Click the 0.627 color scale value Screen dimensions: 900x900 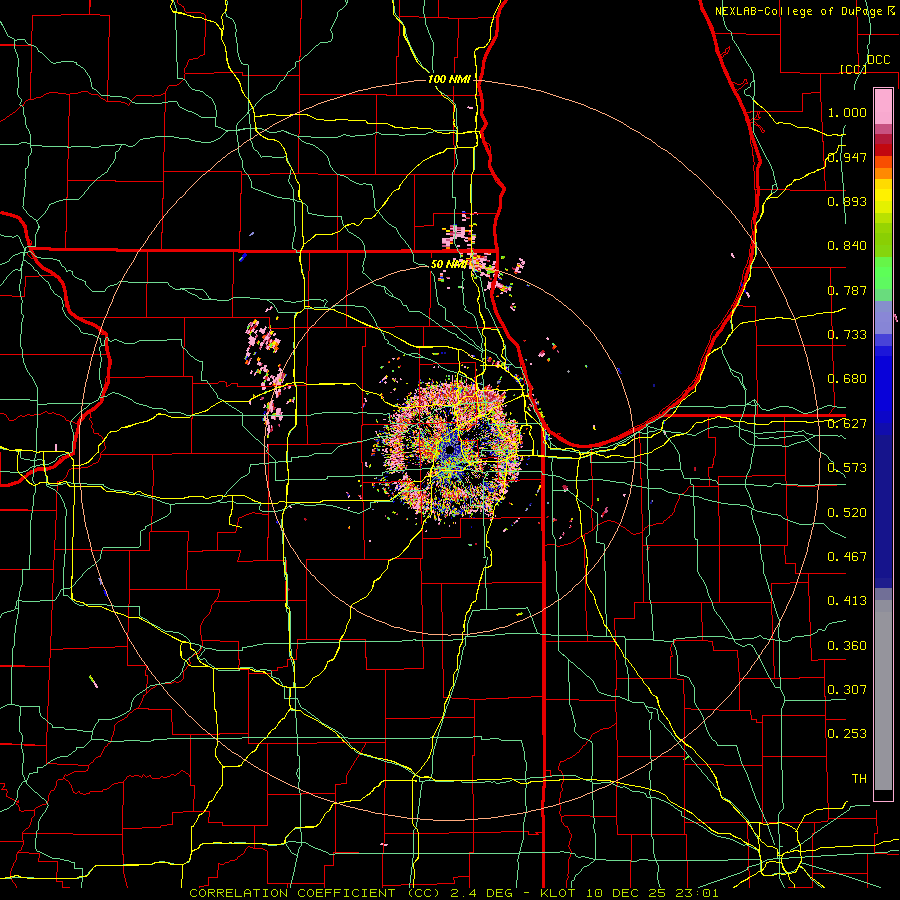tap(847, 424)
